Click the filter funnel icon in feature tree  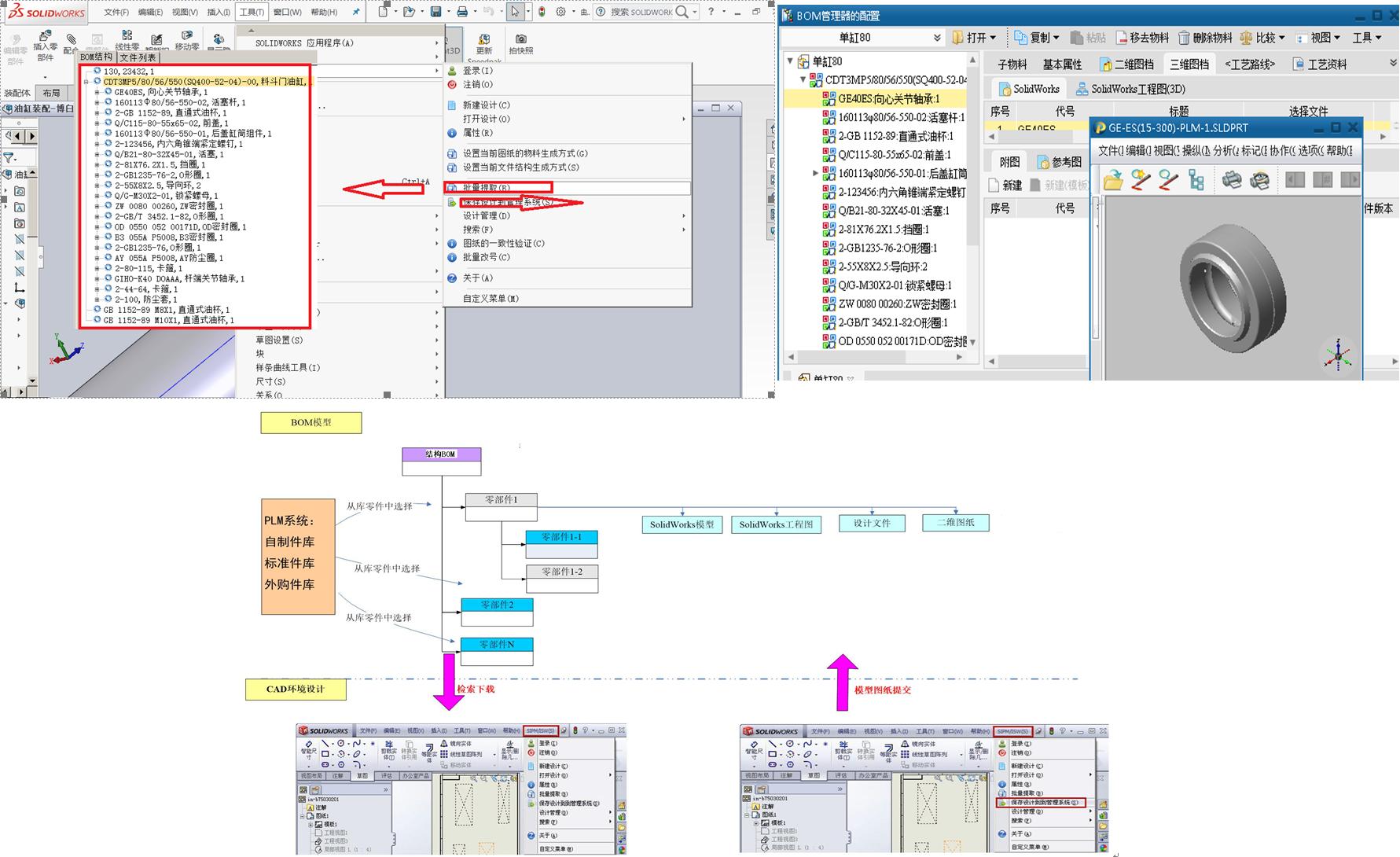[9, 157]
